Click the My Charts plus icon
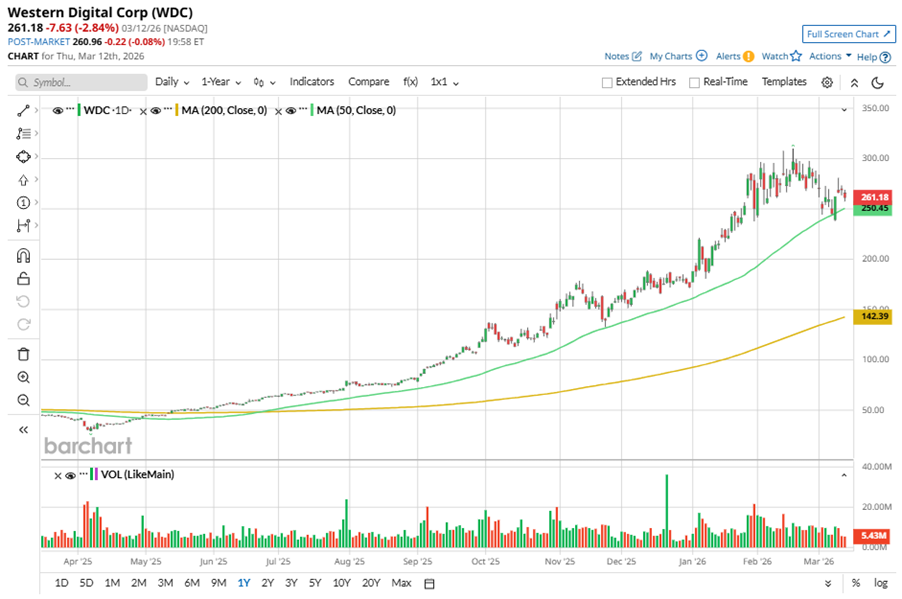The image size is (902, 599). pyautogui.click(x=701, y=56)
